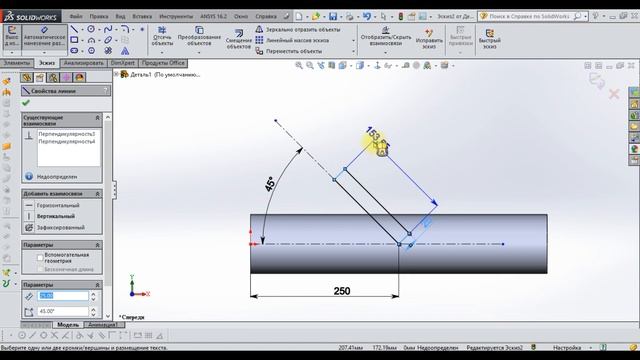The height and width of the screenshot is (360, 640).
Task: Open dropdown arrow next to Line tool
Action: pos(82,30)
